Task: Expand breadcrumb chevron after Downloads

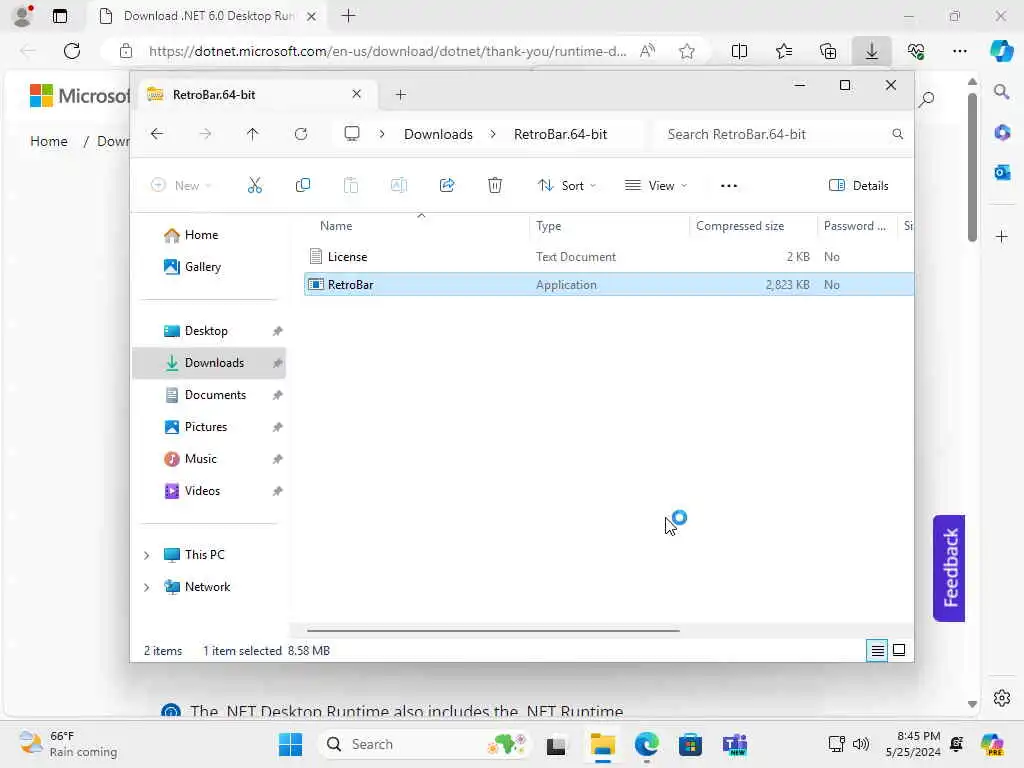Action: click(x=493, y=134)
